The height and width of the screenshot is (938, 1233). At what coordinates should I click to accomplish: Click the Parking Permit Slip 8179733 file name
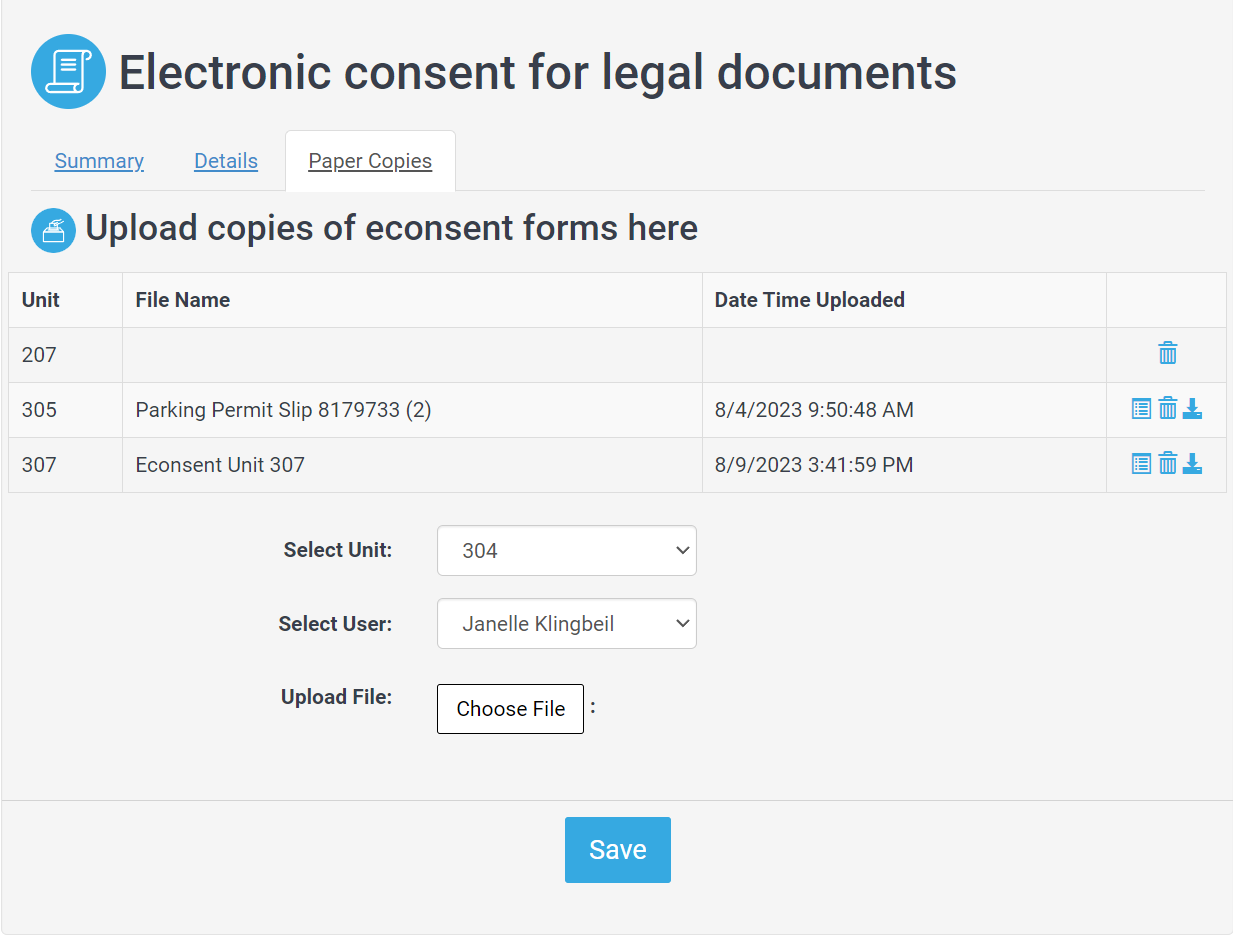point(283,410)
